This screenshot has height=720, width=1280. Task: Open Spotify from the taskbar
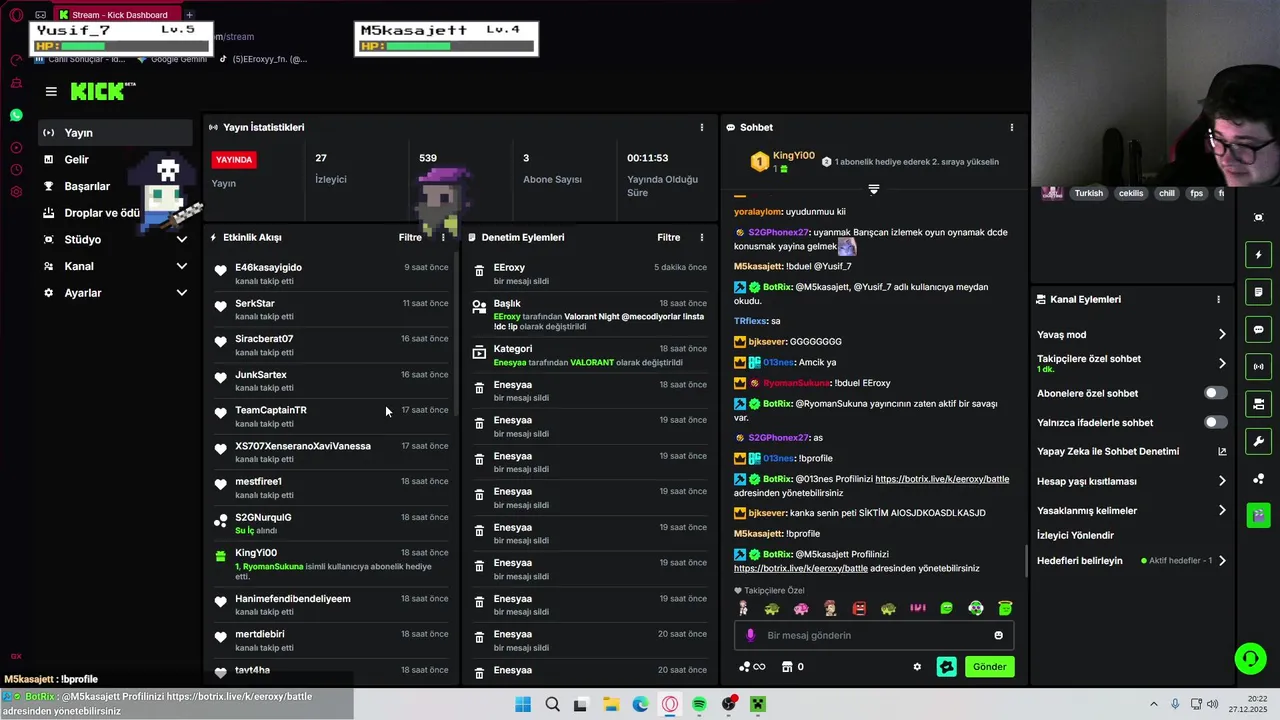[699, 704]
